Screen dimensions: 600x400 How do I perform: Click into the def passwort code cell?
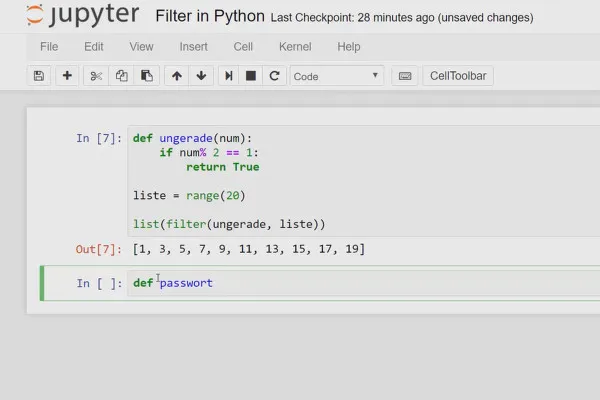364,283
